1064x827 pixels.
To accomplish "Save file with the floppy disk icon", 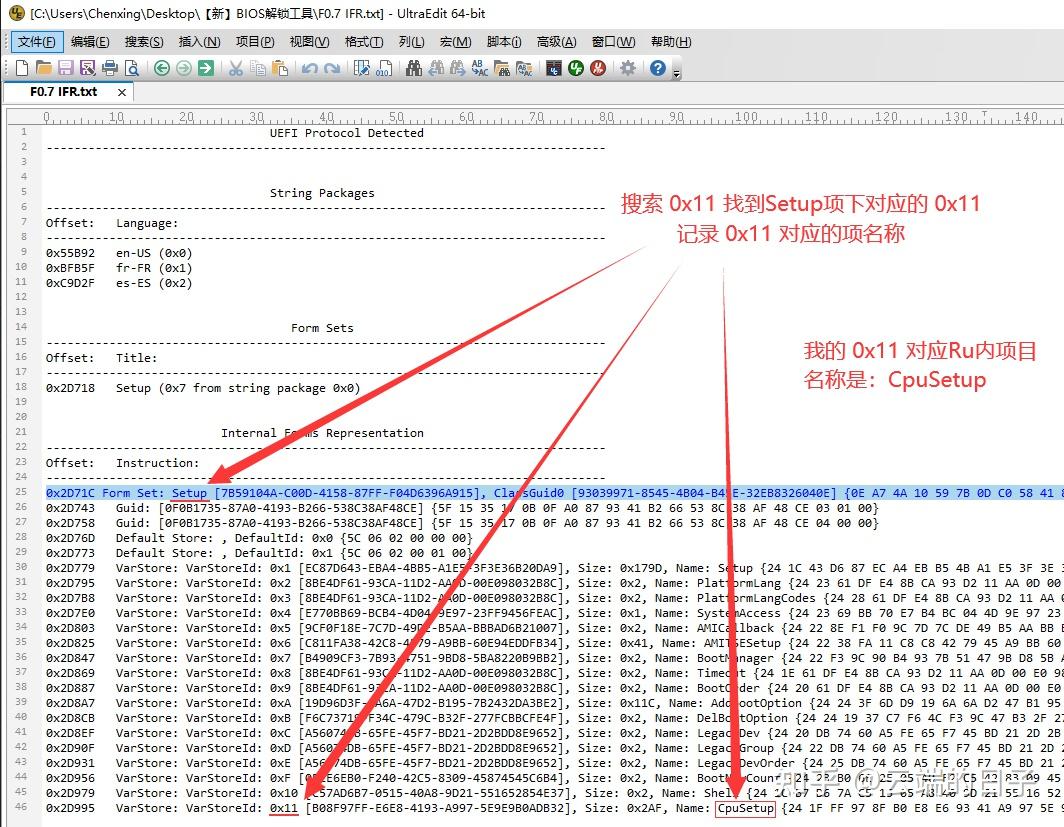I will coord(66,68).
